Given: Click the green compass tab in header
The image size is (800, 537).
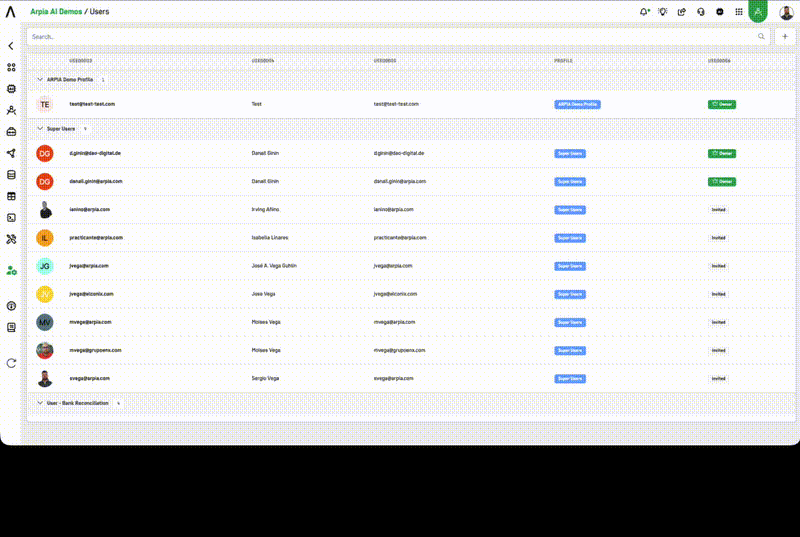Looking at the screenshot, I should click(x=758, y=11).
